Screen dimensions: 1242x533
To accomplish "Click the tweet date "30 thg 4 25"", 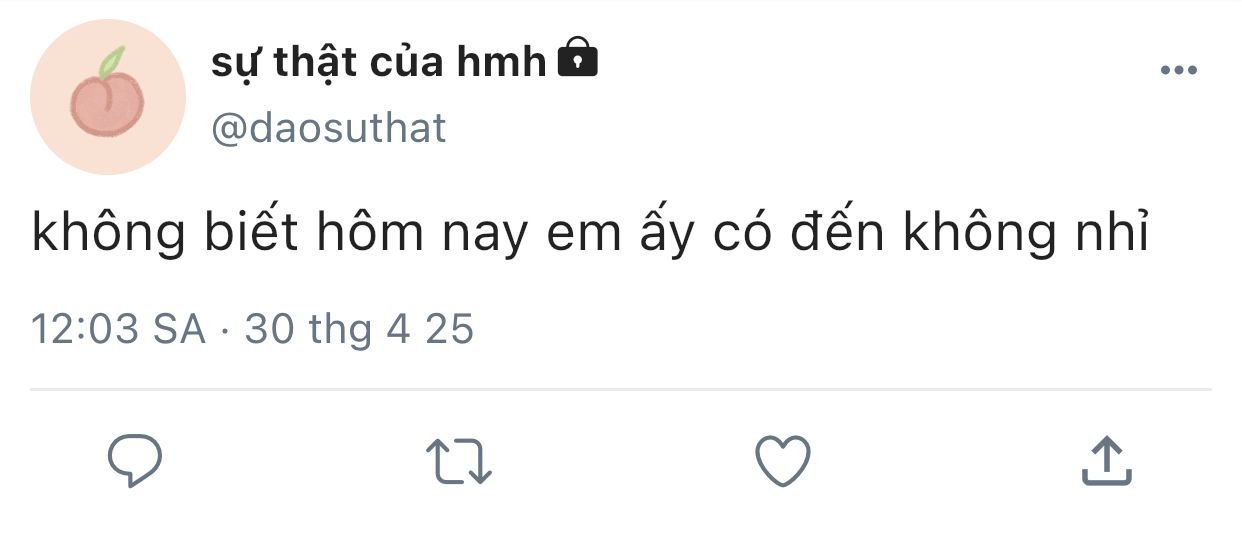I will click(x=359, y=329).
